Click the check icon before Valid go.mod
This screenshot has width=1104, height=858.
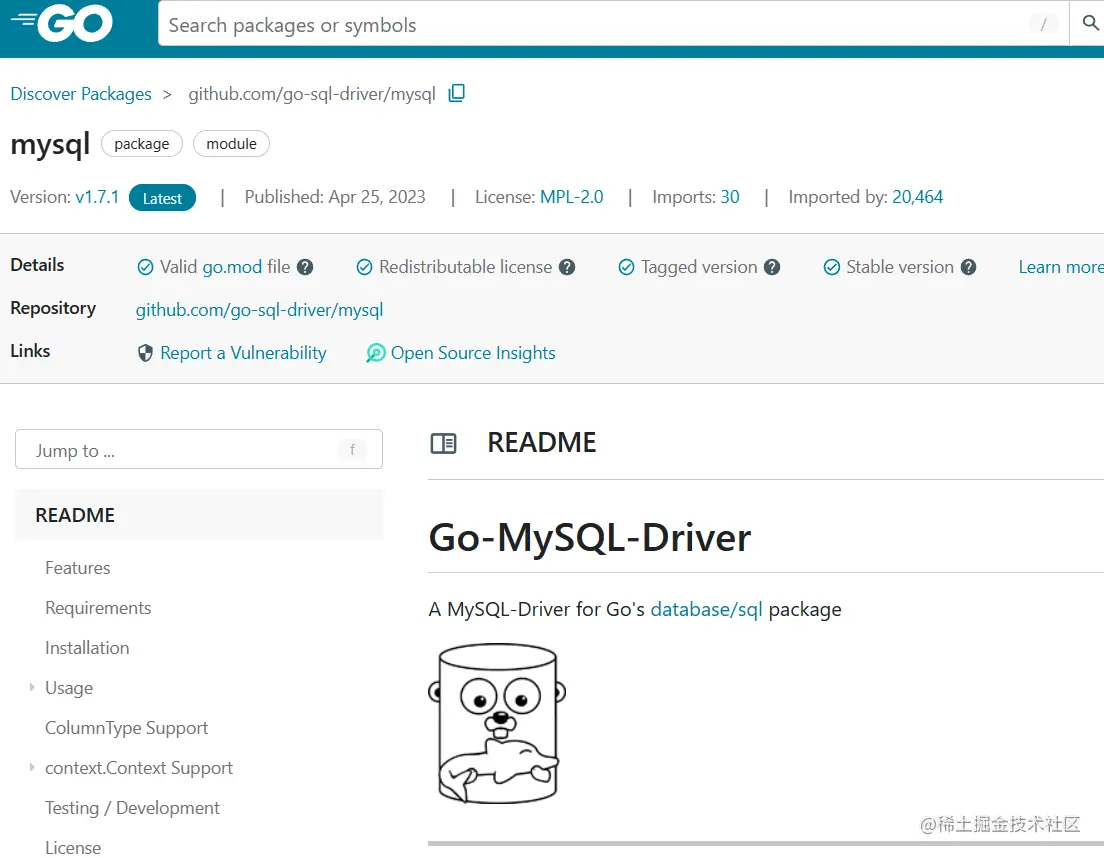[145, 267]
